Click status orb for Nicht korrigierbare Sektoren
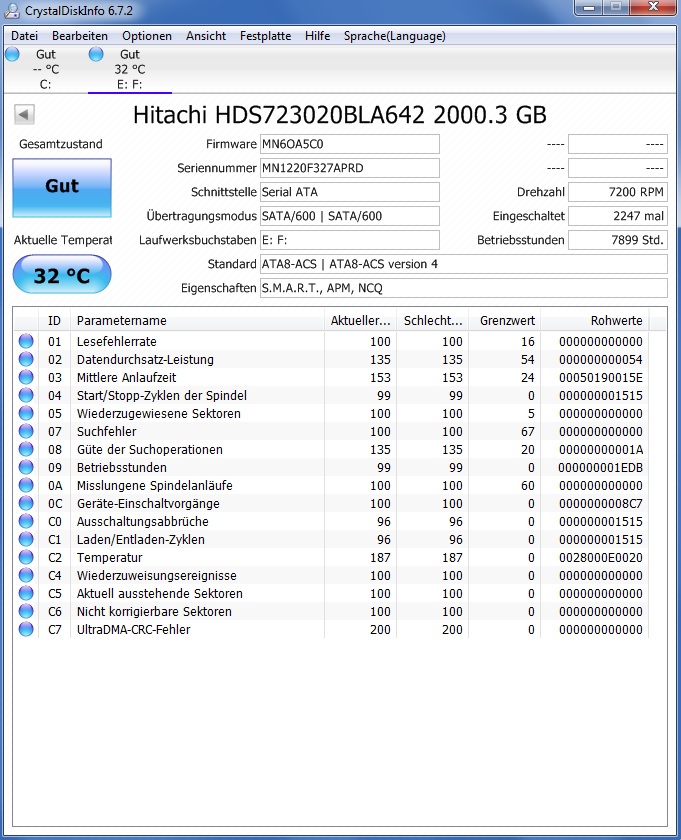Image resolution: width=681 pixels, height=840 pixels. [x=26, y=611]
